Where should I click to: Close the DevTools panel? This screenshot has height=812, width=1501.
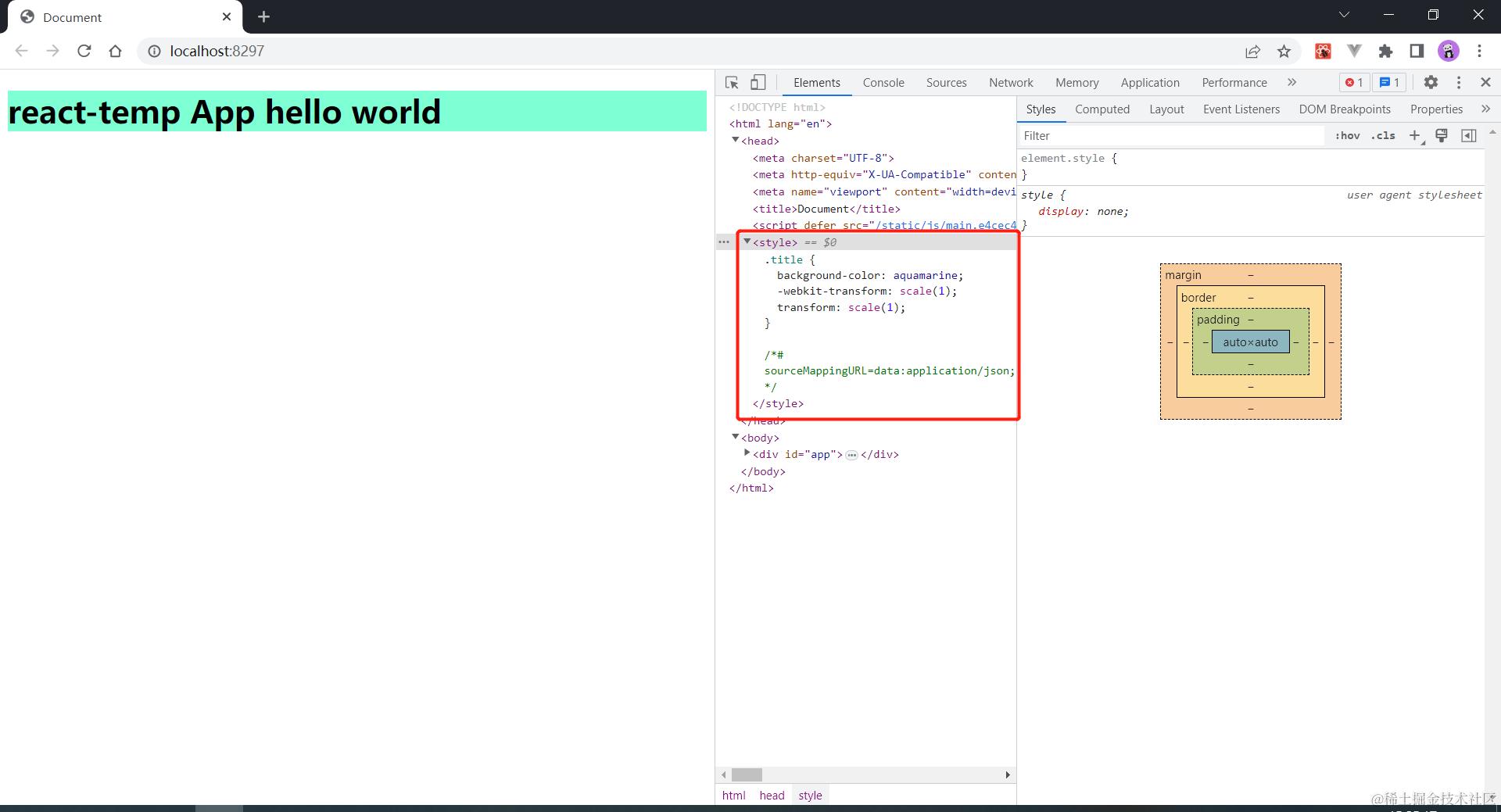[1485, 82]
